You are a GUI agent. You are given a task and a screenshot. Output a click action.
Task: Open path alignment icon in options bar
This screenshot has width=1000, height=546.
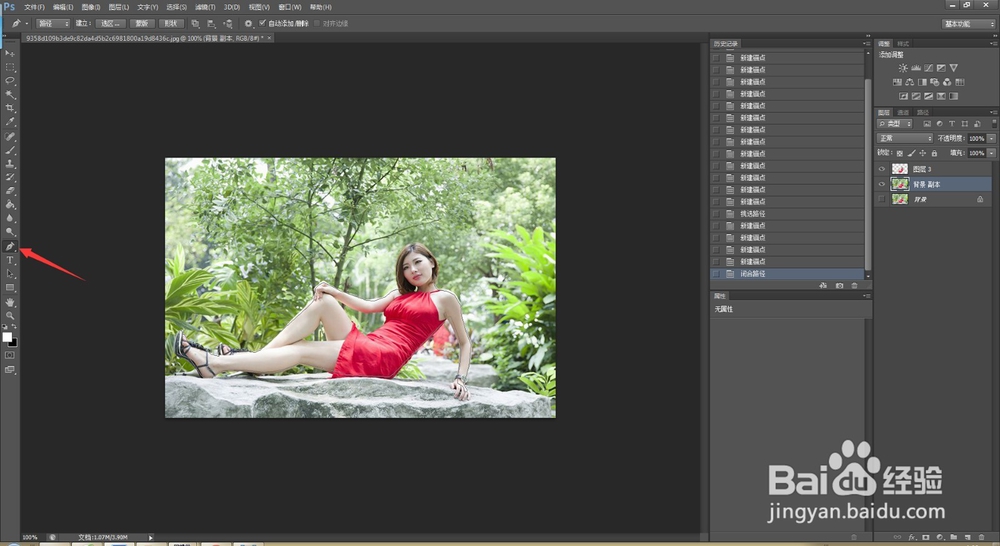[211, 24]
